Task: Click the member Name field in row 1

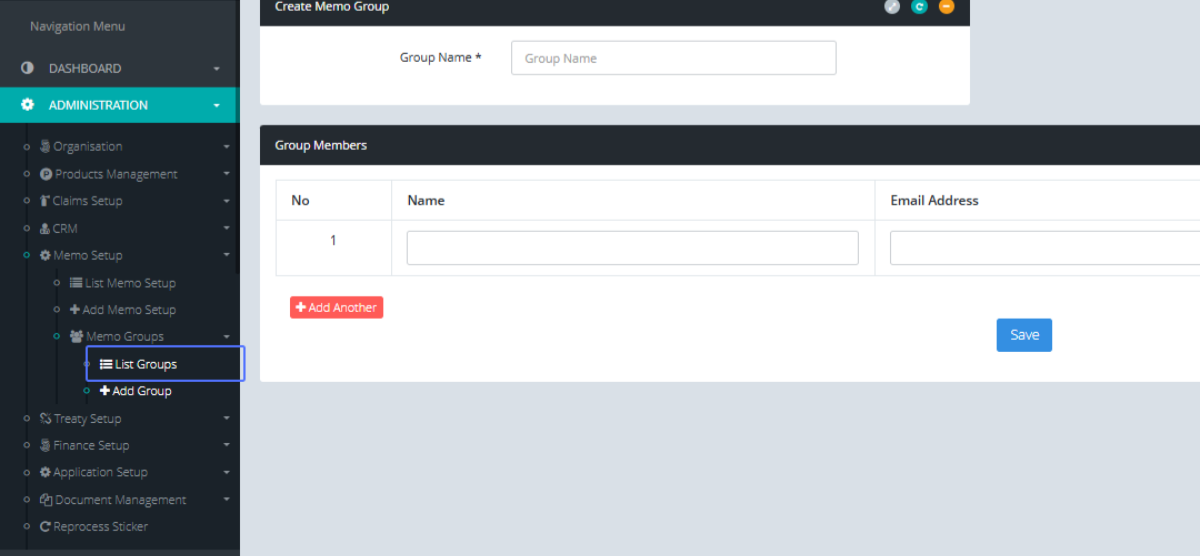Action: 632,248
